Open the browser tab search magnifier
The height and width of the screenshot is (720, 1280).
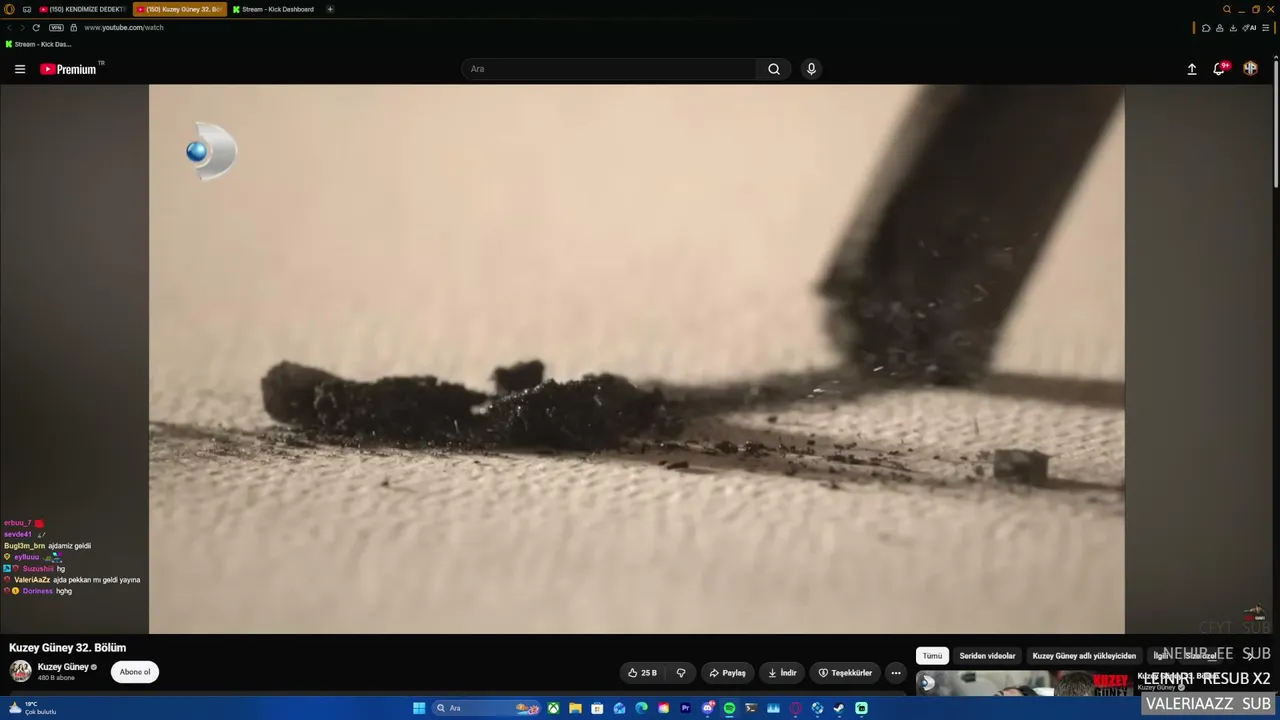tap(1227, 9)
